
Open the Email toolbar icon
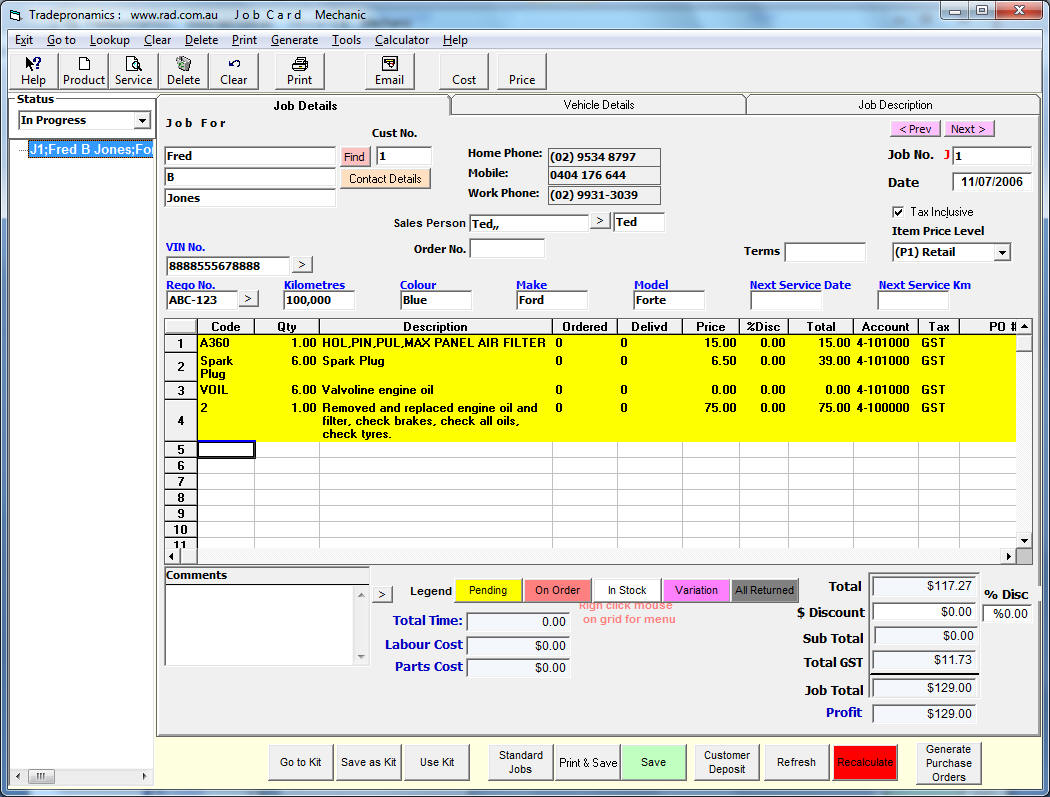point(389,71)
